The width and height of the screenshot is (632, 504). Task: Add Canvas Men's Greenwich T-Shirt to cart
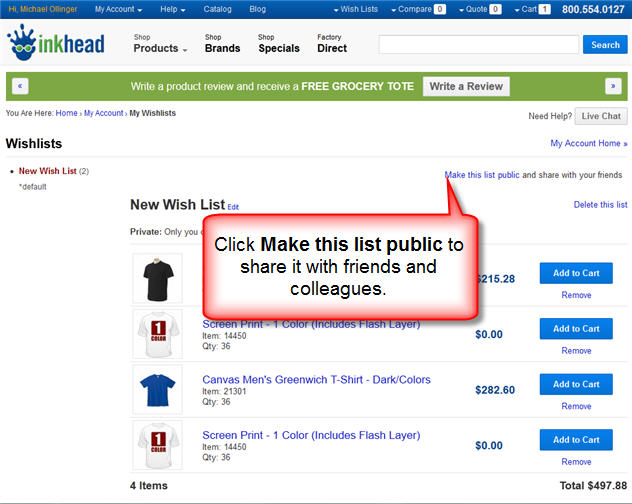[x=576, y=384]
